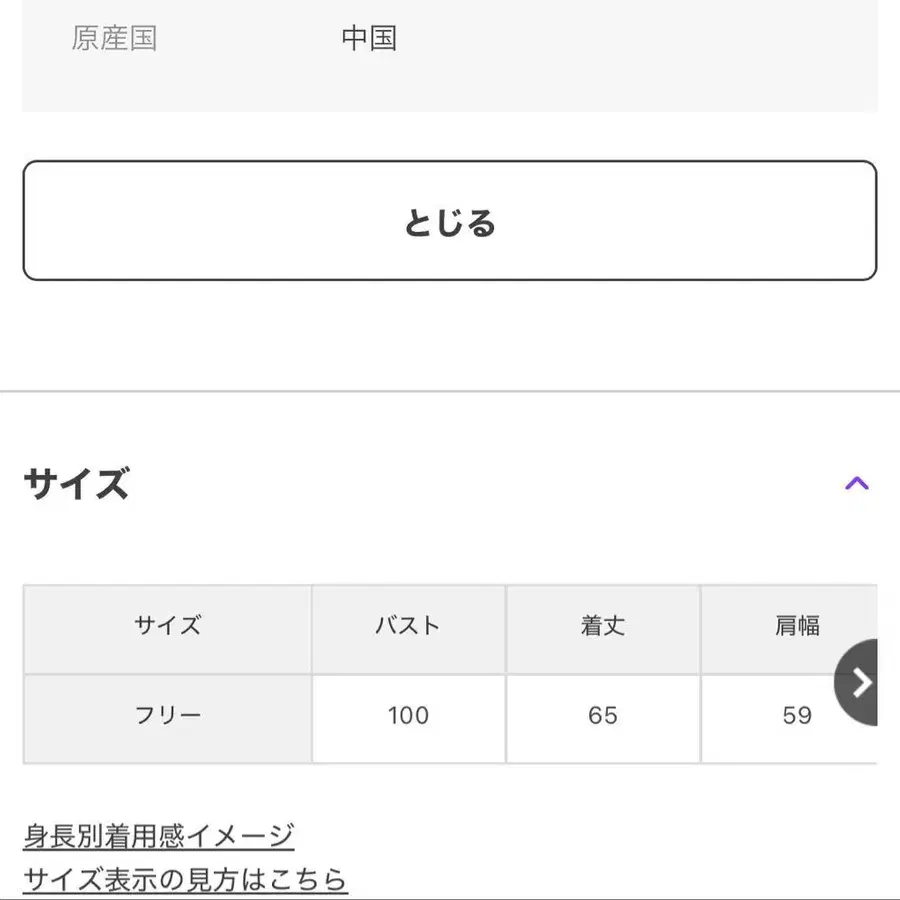Viewport: 900px width, 900px height.
Task: Tap the shoulder width value 59
Action: pos(795,716)
